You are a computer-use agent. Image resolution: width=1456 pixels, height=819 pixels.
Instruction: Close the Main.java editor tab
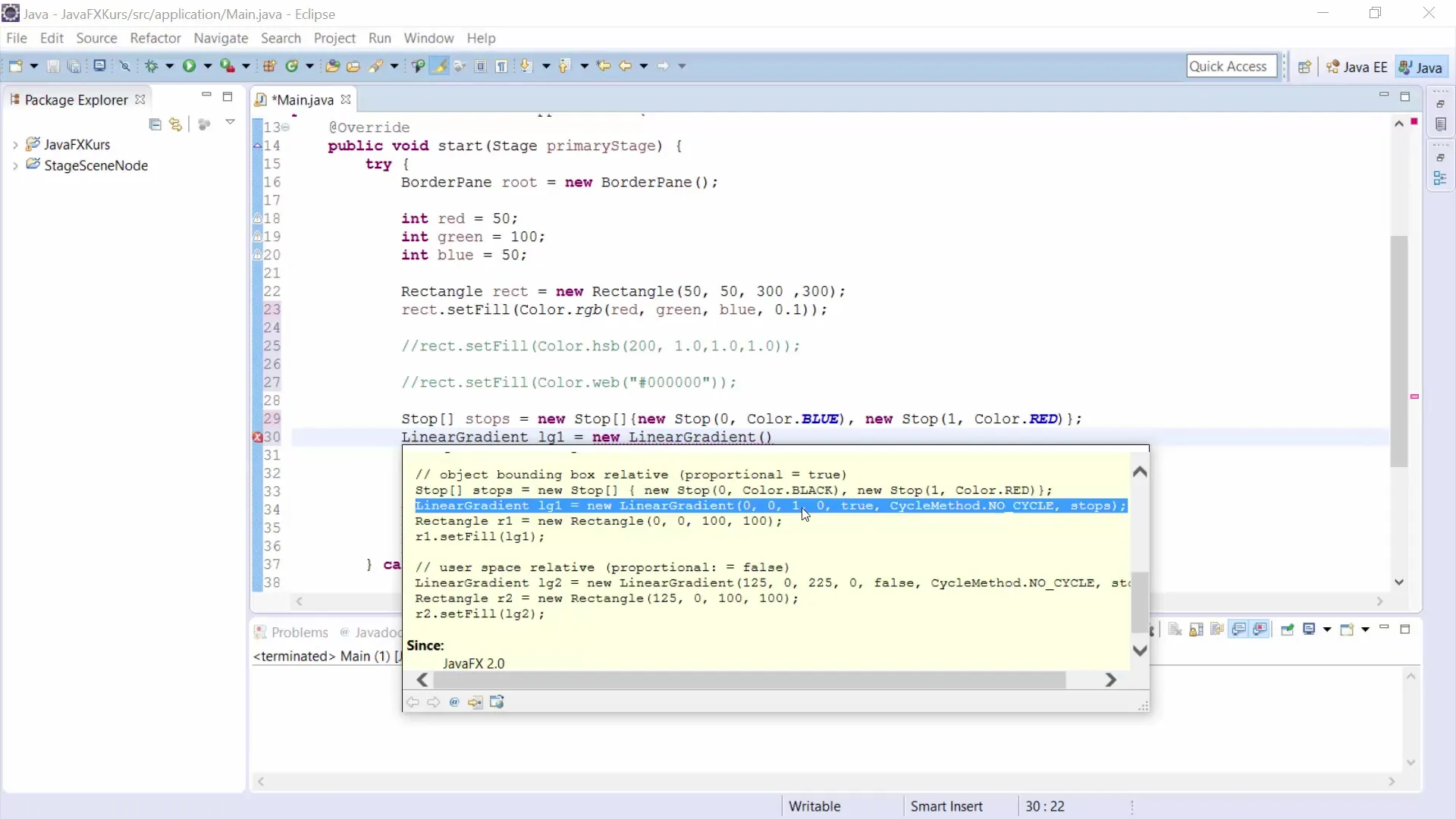click(346, 99)
